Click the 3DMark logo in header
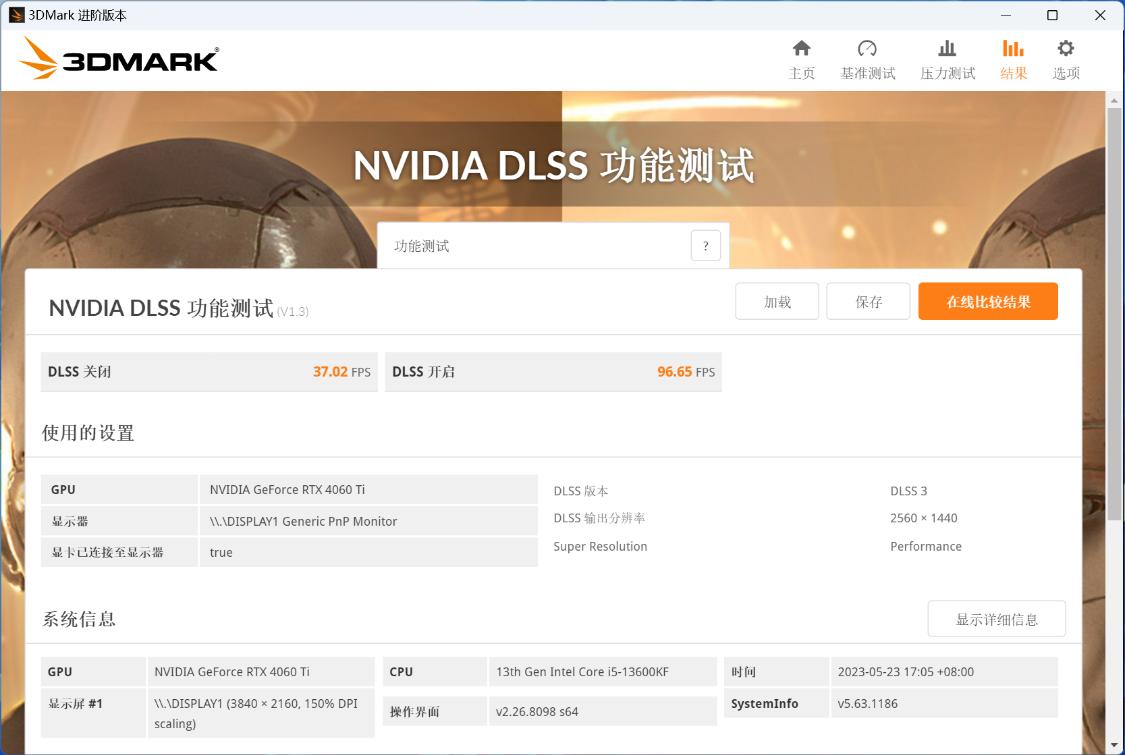 pyautogui.click(x=119, y=59)
